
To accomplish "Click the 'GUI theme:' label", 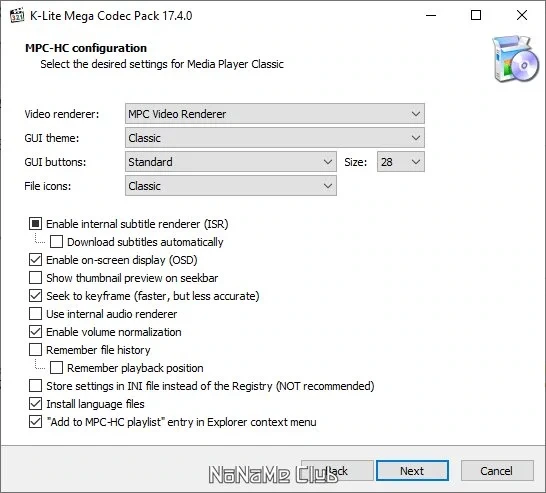I will [x=52, y=138].
